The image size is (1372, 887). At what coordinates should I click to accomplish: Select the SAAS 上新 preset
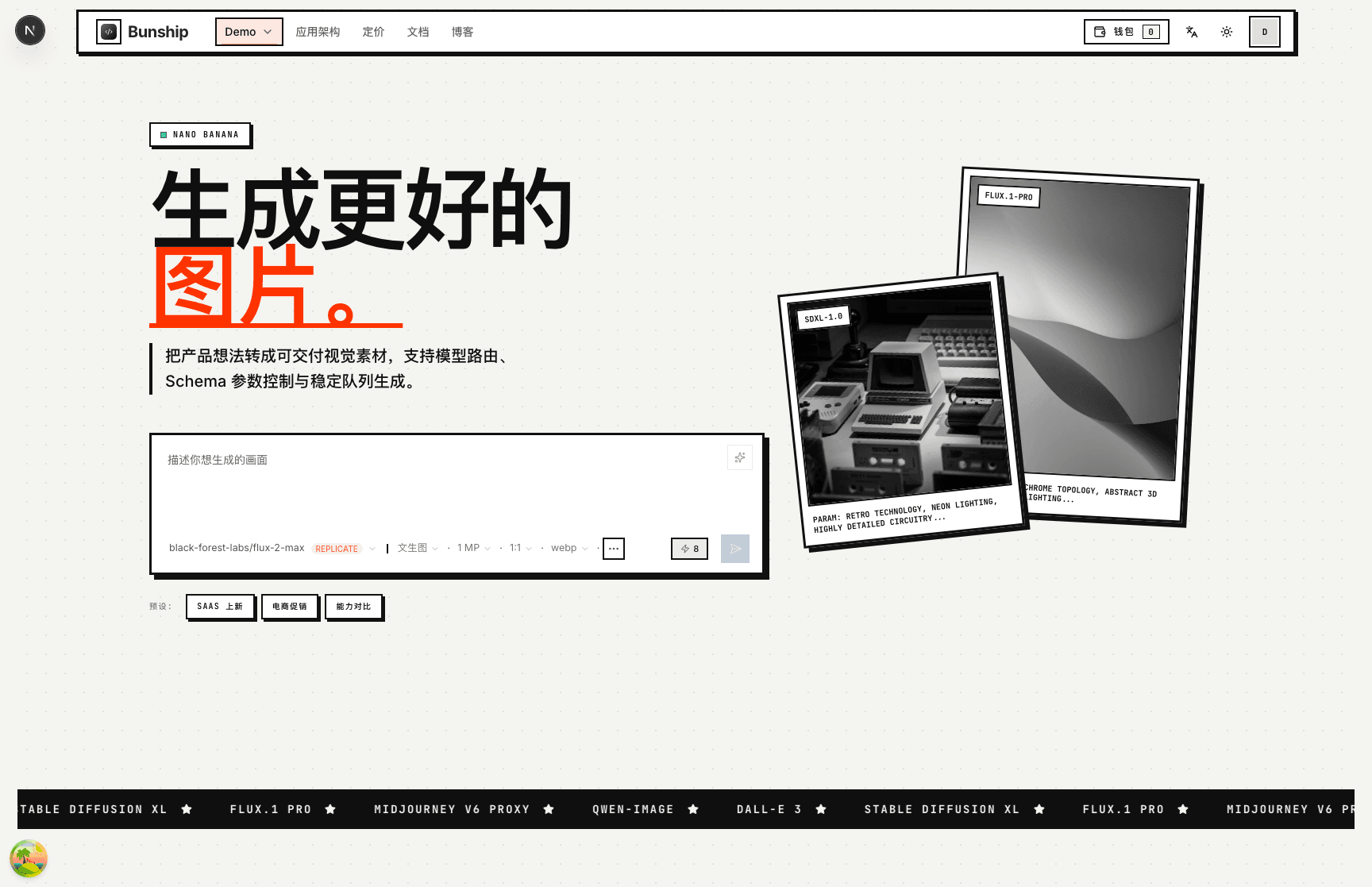click(220, 606)
